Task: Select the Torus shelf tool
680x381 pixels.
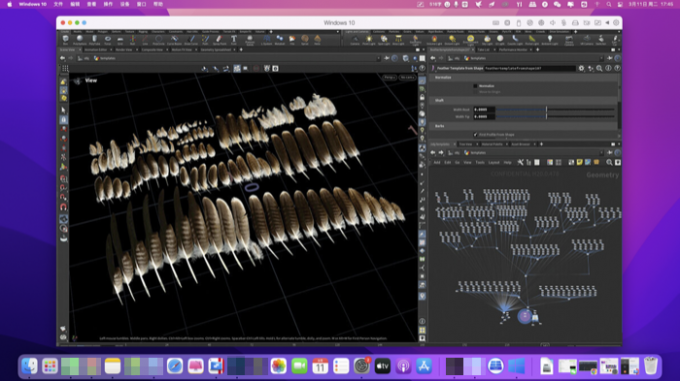Action: [x=108, y=39]
